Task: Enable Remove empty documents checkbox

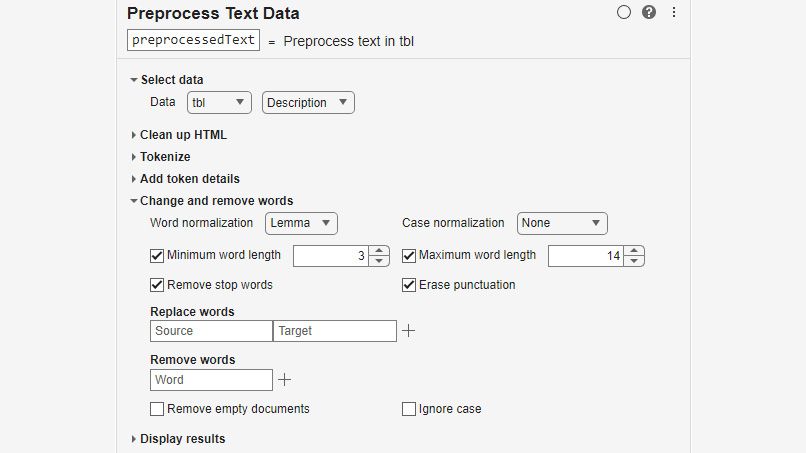Action: [157, 409]
